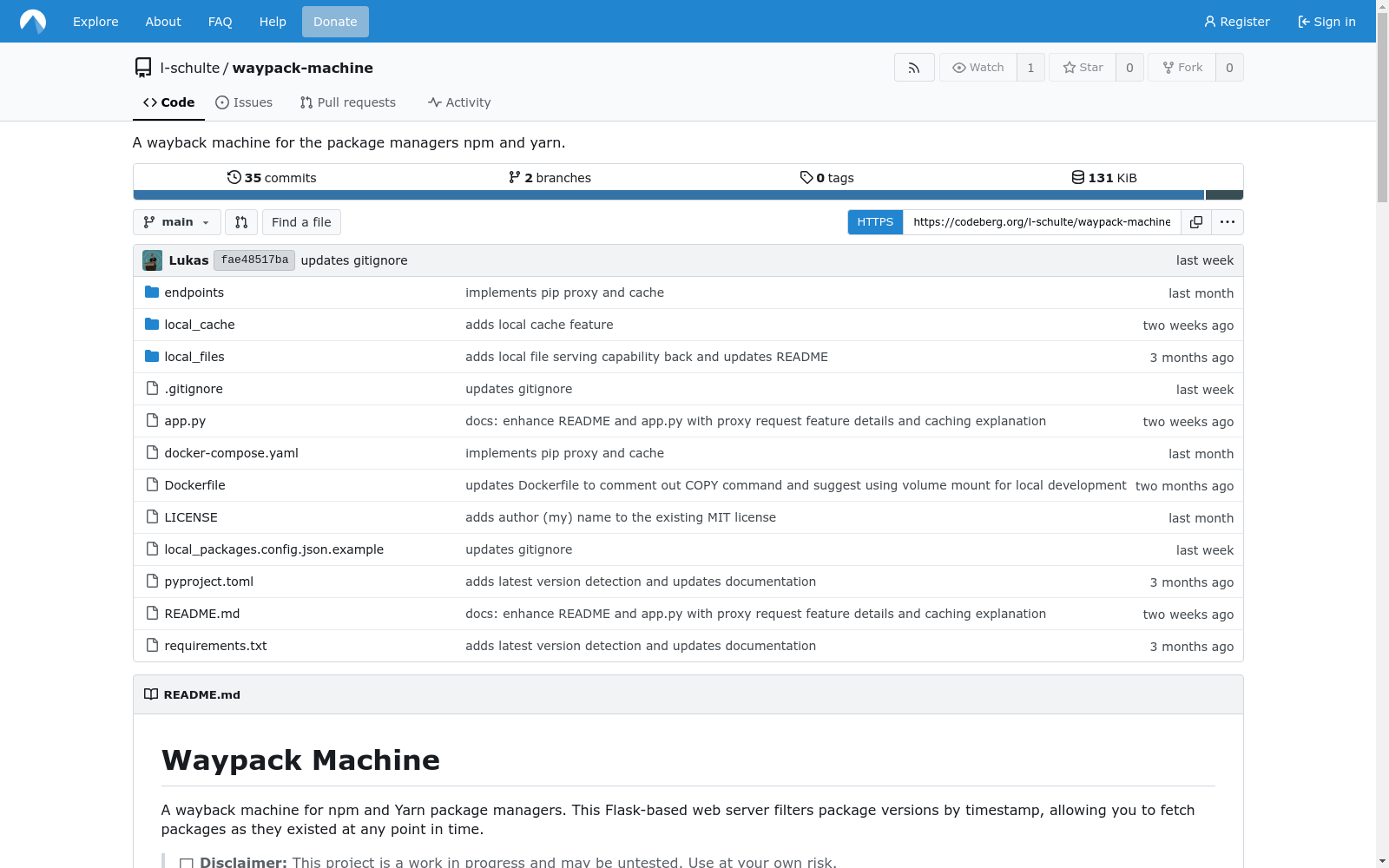Open the more clone options ellipsis
Viewport: 1389px width, 868px height.
[x=1227, y=222]
